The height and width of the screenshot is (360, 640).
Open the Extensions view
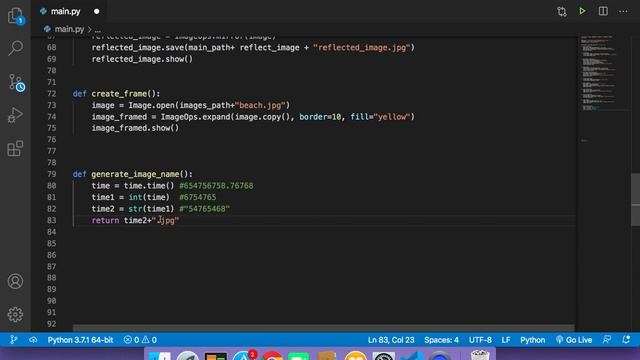pyautogui.click(x=16, y=149)
